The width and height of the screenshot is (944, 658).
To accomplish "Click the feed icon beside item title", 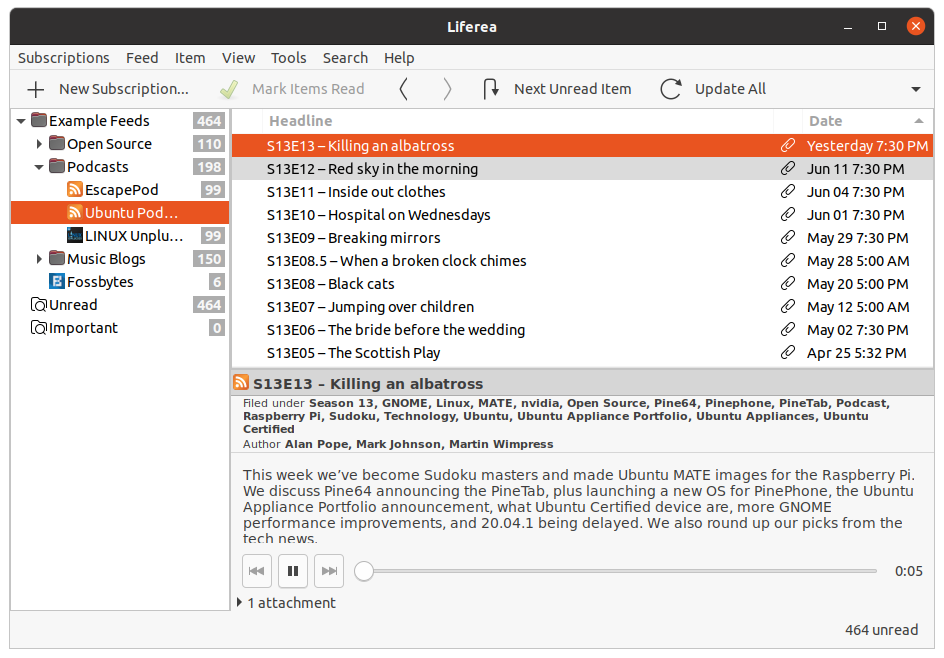I will point(241,382).
